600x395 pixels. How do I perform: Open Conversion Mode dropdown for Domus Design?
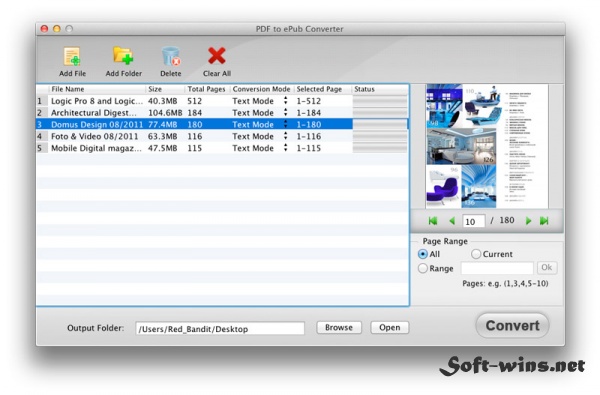[x=285, y=124]
